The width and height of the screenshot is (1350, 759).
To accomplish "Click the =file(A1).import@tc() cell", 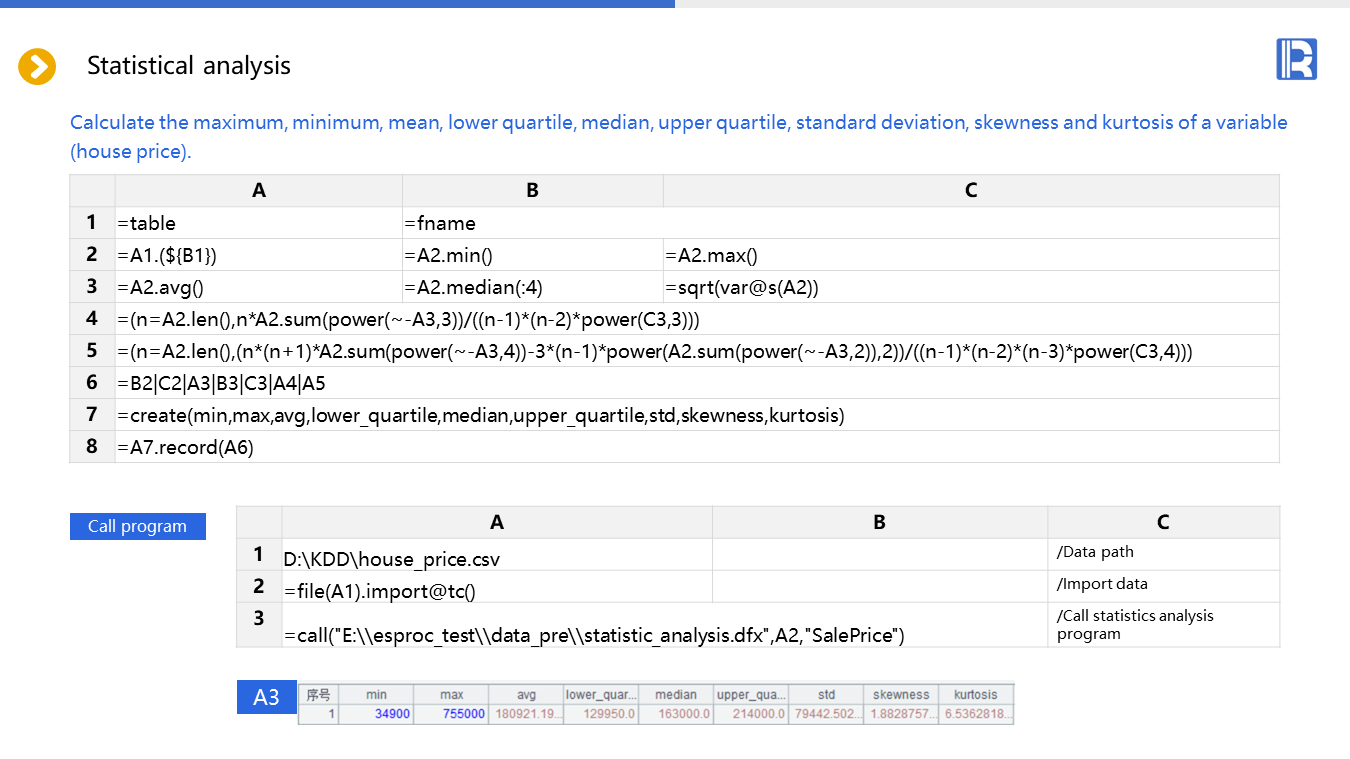I will pyautogui.click(x=497, y=589).
